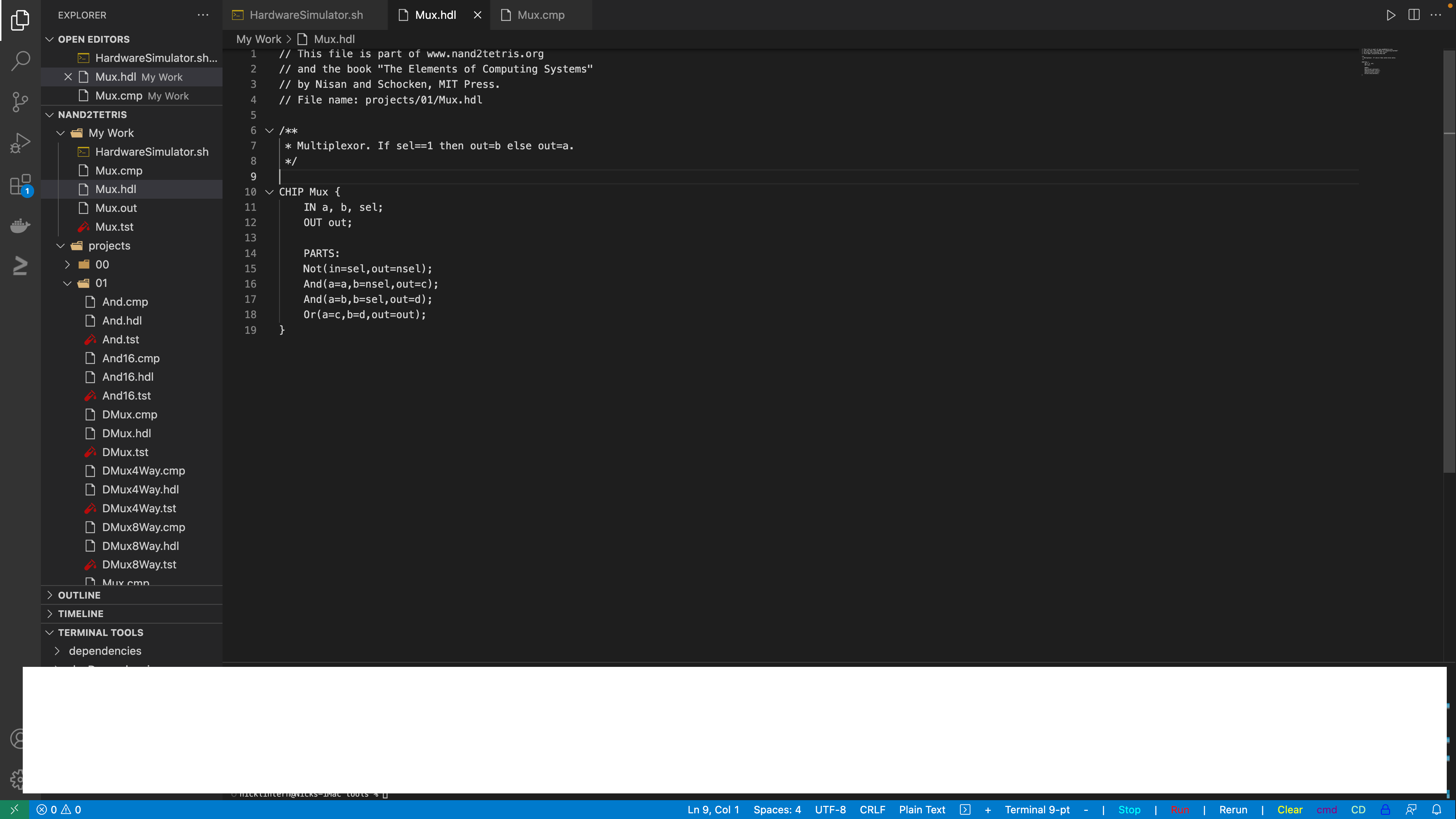
Task: Switch to HardwareSimulator.sh tab
Action: click(x=306, y=15)
